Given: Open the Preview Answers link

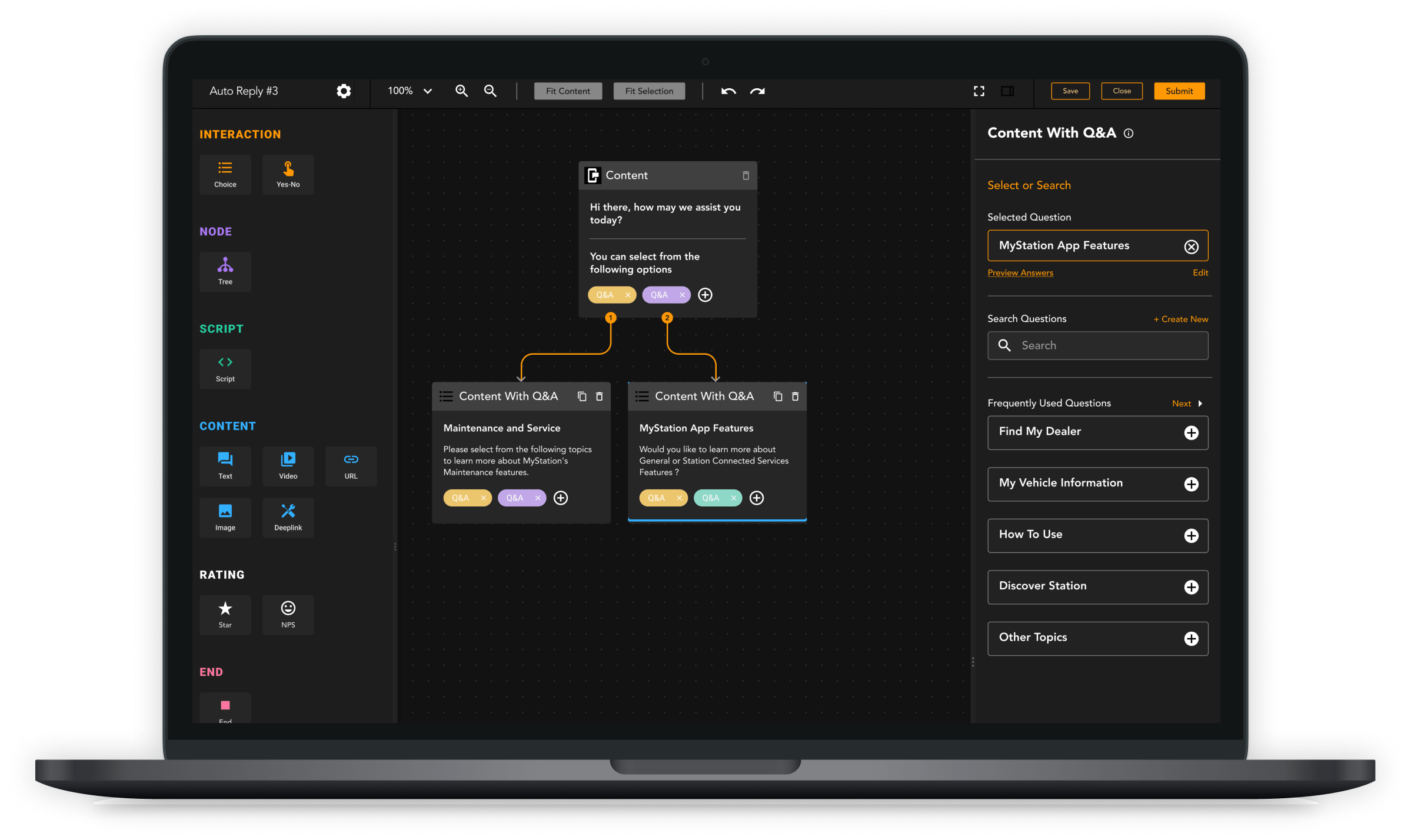Looking at the screenshot, I should 1020,272.
